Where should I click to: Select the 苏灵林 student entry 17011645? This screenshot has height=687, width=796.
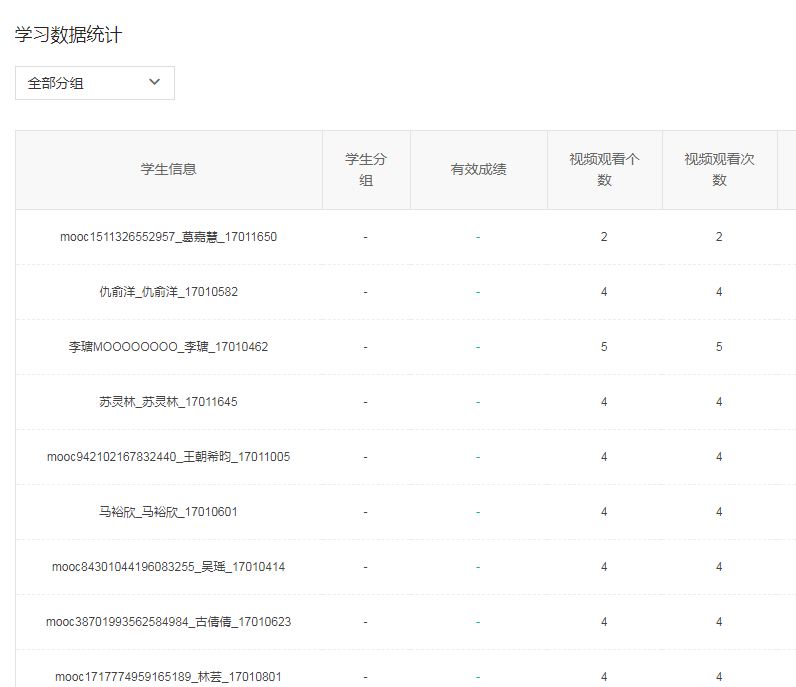click(x=168, y=402)
